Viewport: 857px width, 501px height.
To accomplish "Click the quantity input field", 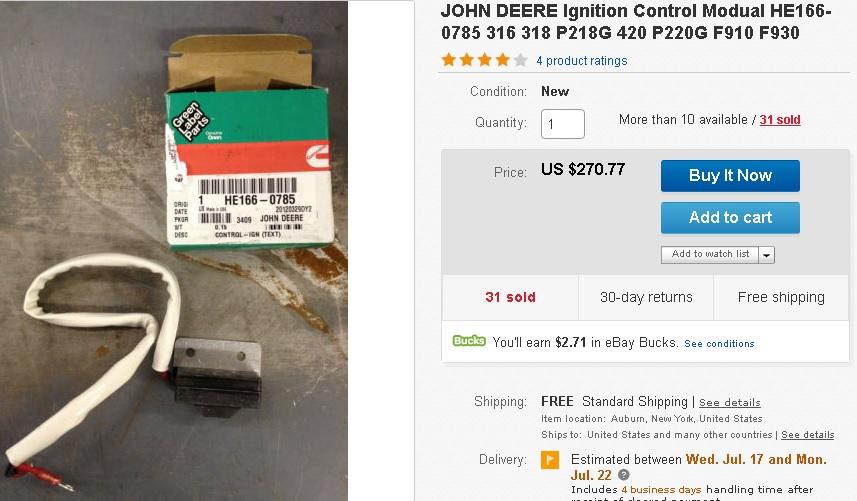I will tap(563, 124).
